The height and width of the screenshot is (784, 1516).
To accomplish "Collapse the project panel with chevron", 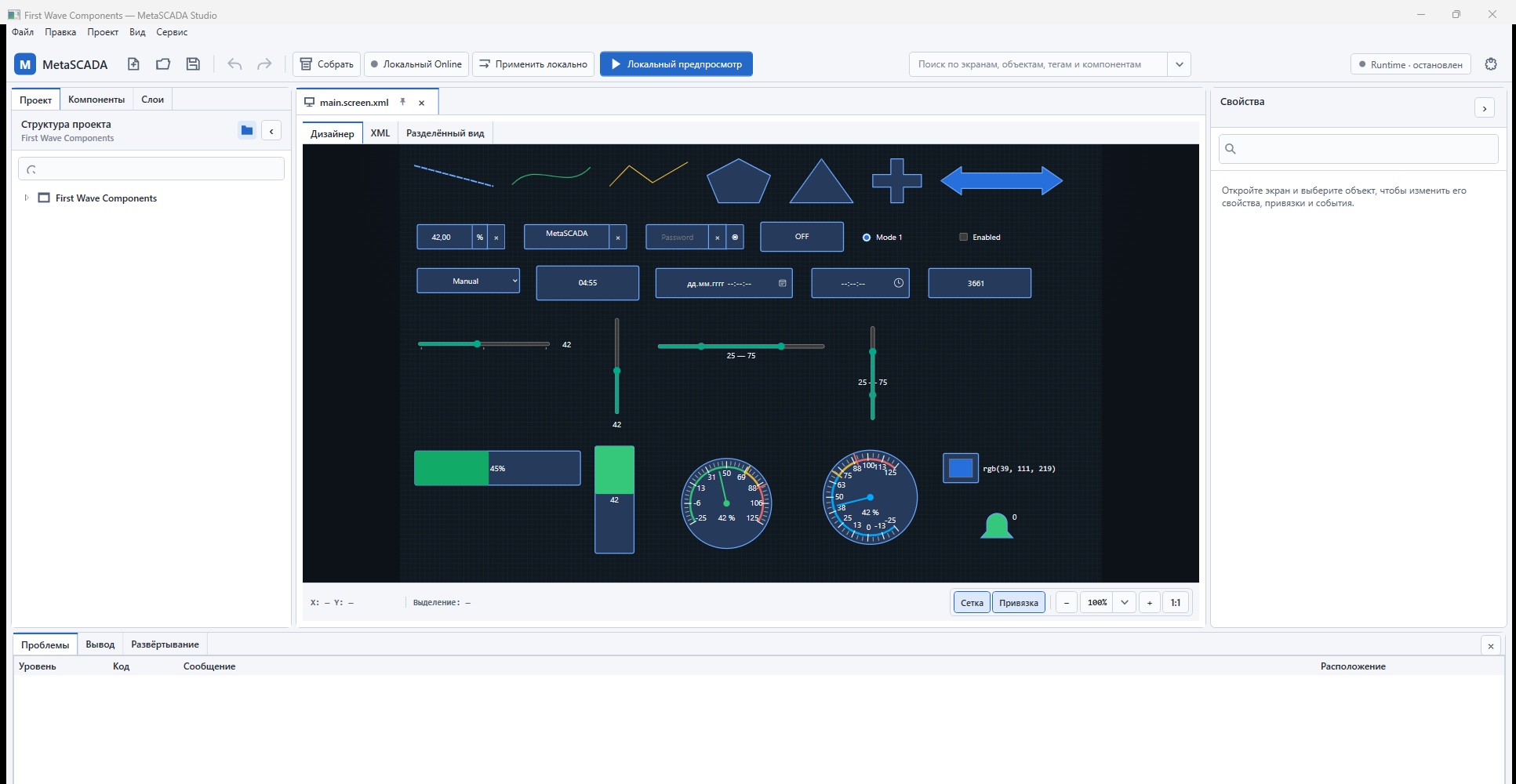I will click(x=271, y=131).
